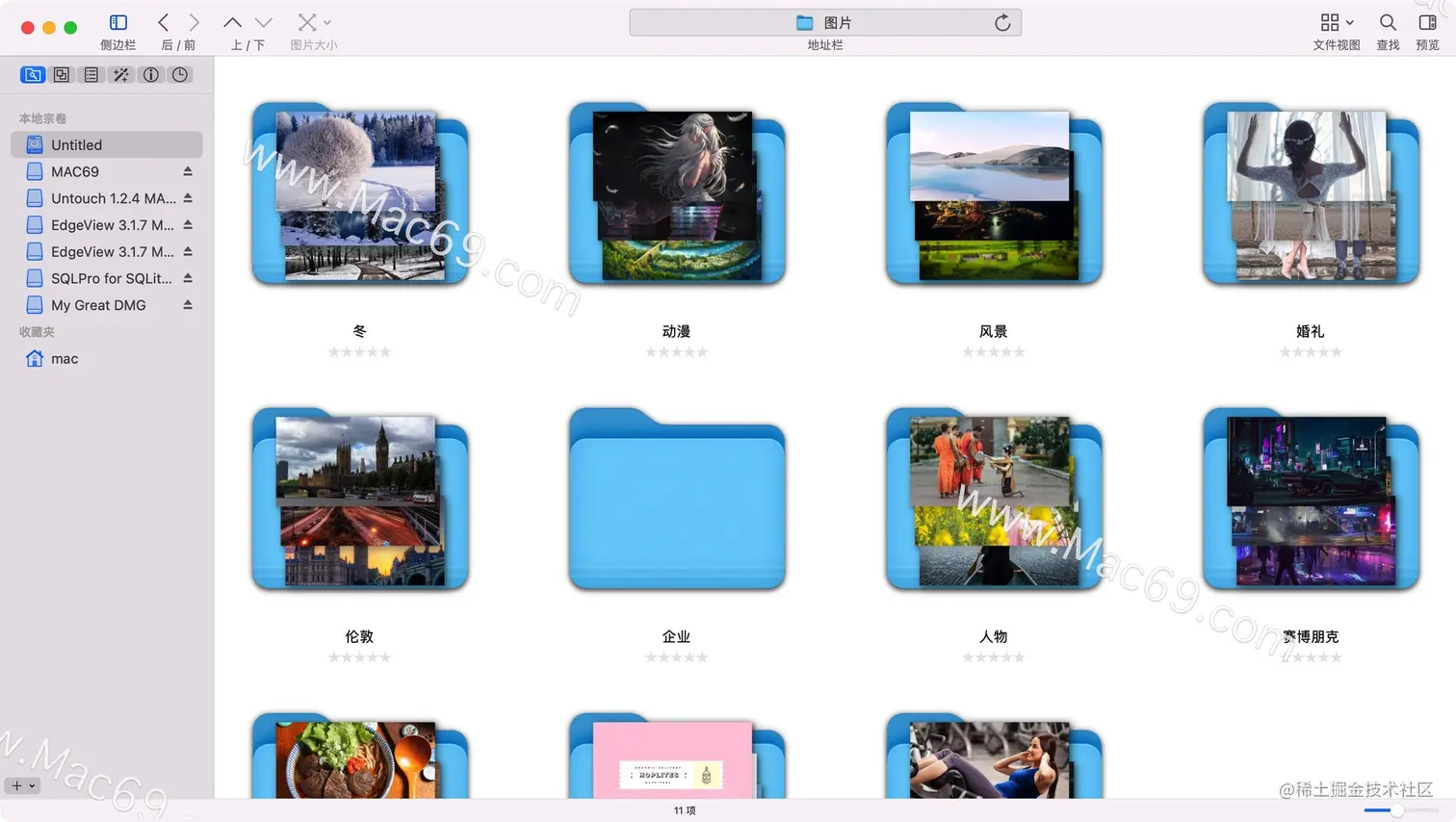Go back with the left chevron
This screenshot has height=822, width=1456.
click(163, 22)
